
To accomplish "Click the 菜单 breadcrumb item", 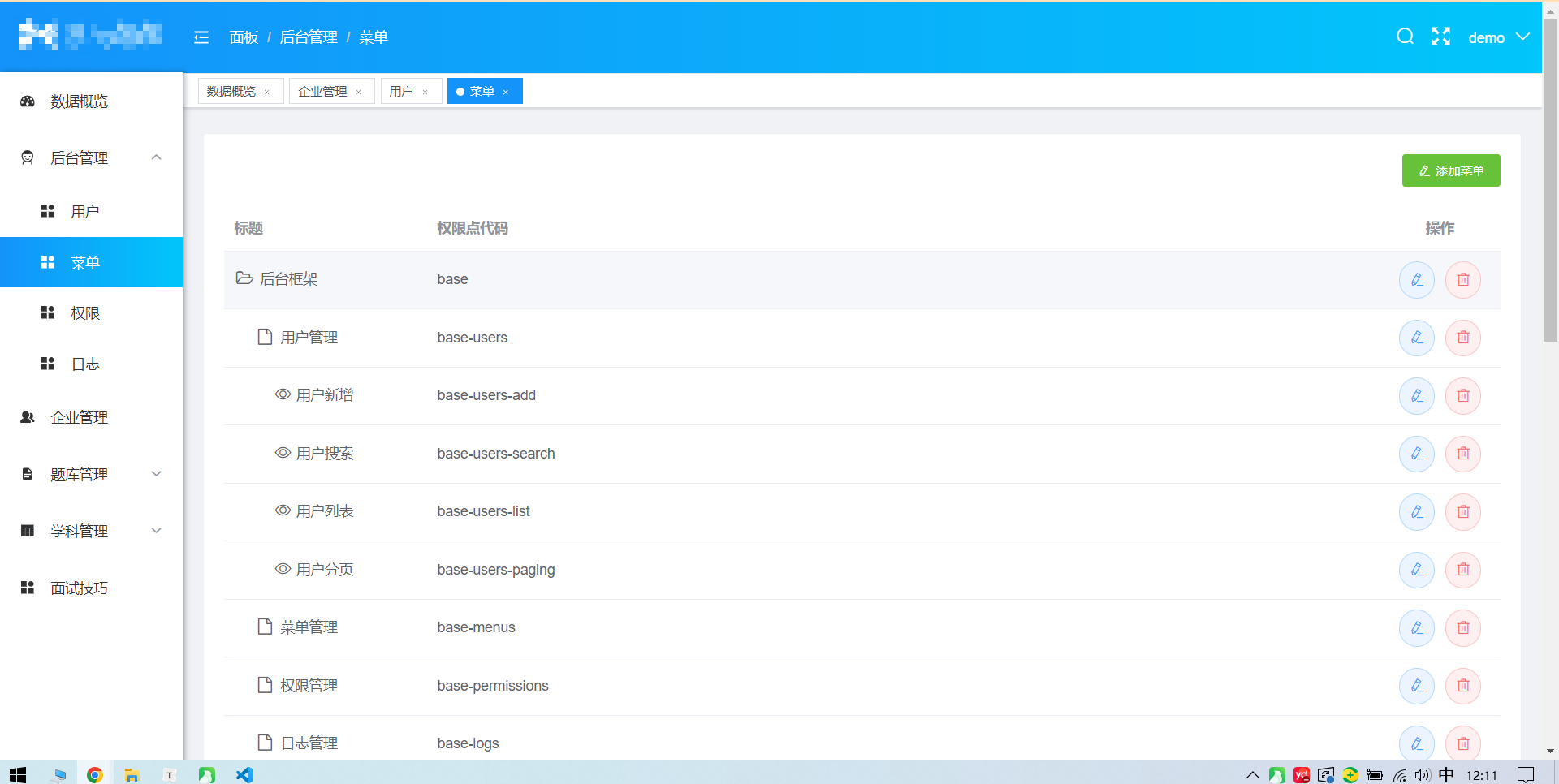I will [374, 37].
